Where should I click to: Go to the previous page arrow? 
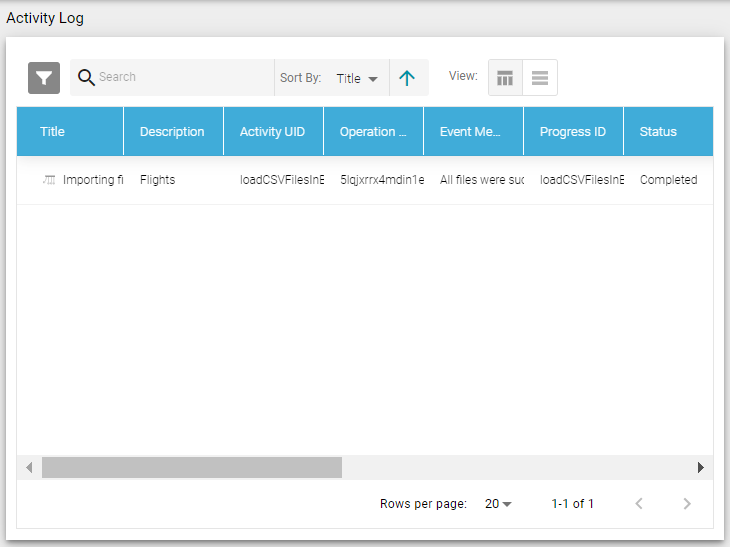(x=640, y=504)
